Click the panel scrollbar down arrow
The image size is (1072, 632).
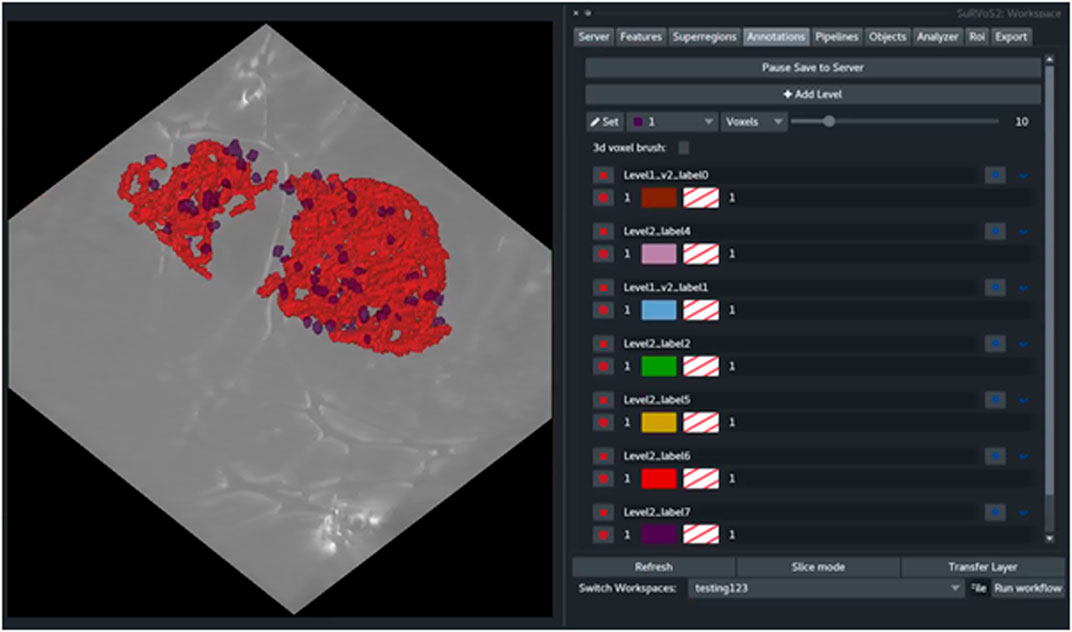pos(1050,539)
